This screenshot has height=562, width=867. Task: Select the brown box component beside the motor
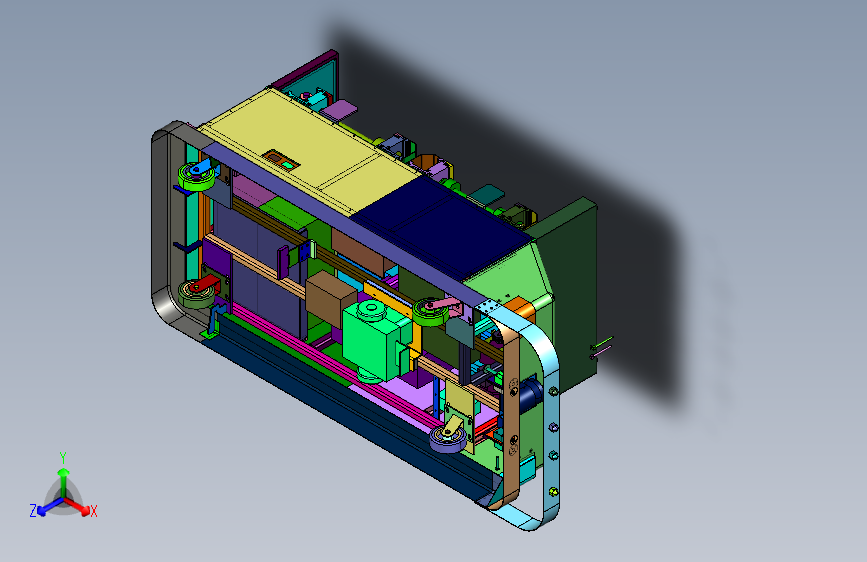331,299
